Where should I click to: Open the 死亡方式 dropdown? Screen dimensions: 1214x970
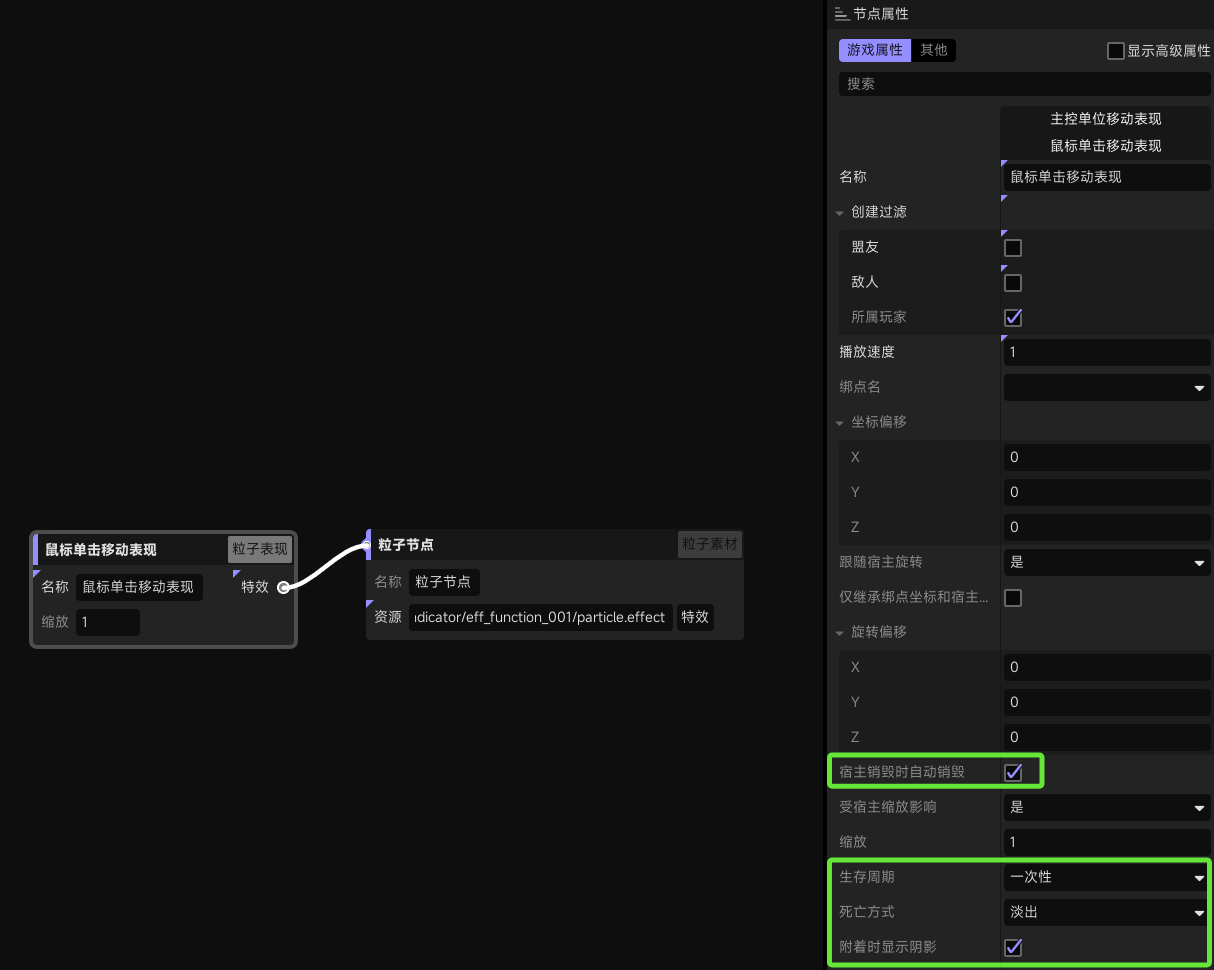click(1107, 912)
